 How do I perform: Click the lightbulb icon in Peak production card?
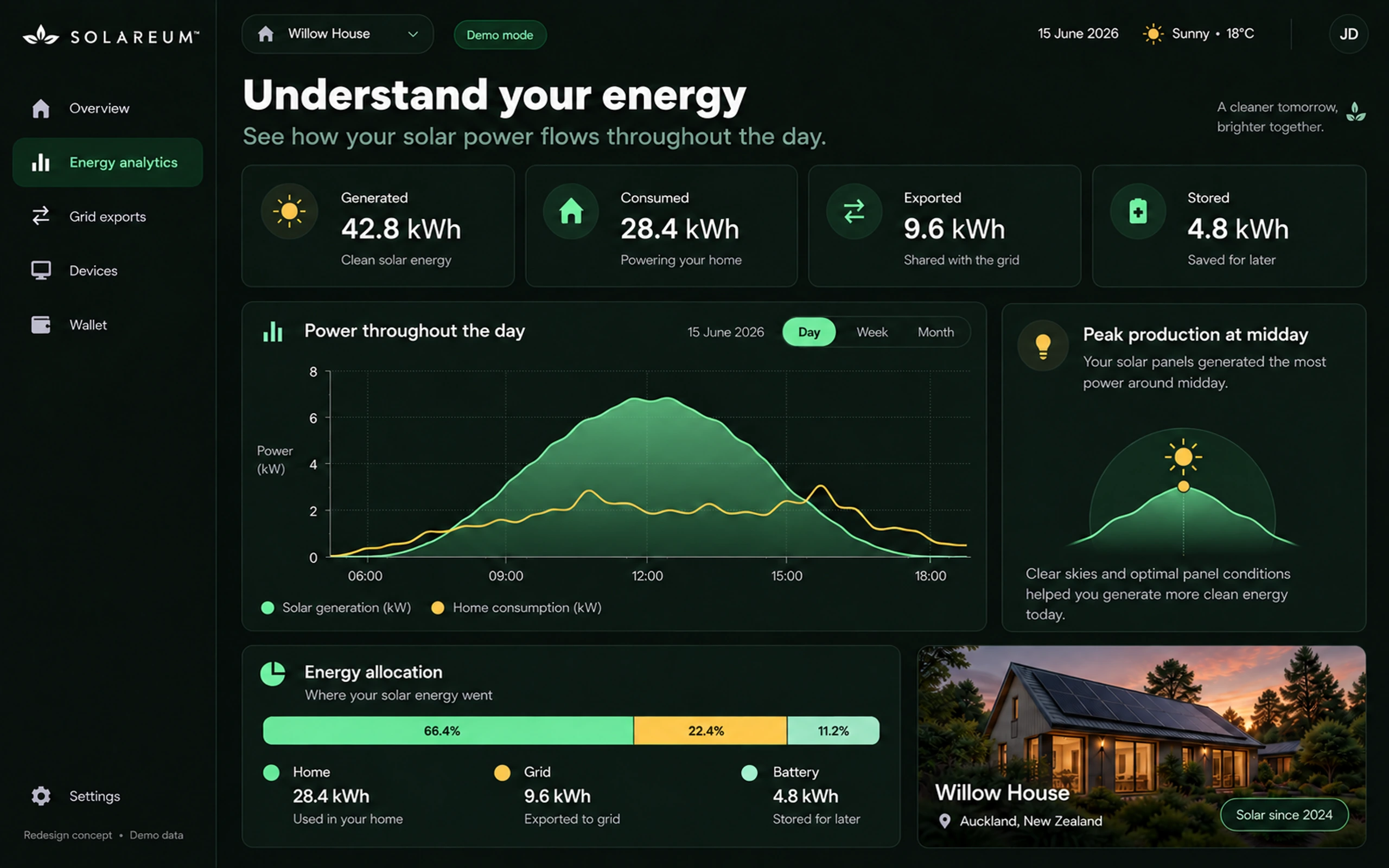[1043, 346]
